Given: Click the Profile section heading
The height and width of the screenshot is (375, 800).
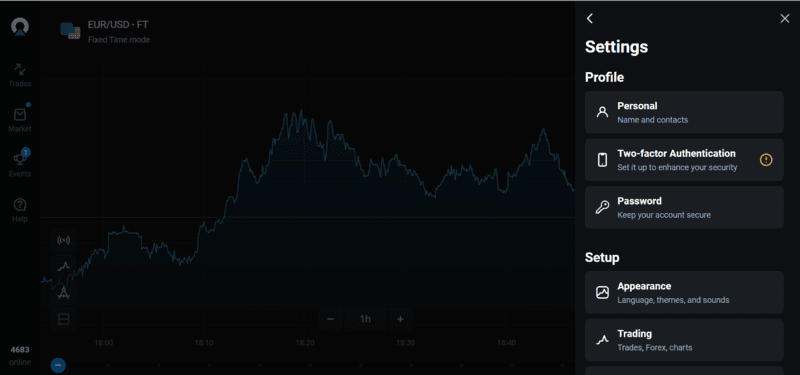Looking at the screenshot, I should (x=605, y=78).
